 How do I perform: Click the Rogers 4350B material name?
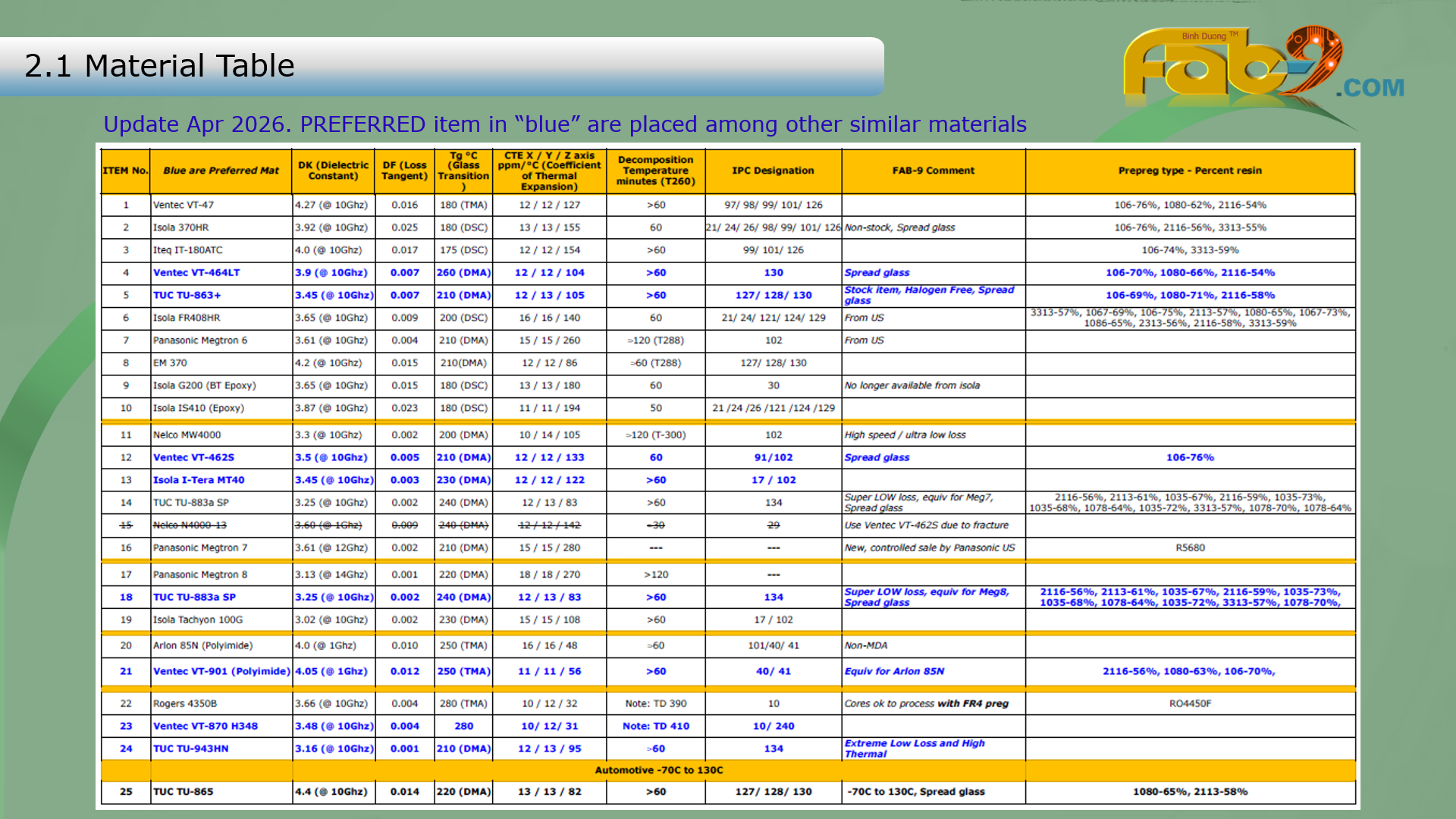pos(185,704)
